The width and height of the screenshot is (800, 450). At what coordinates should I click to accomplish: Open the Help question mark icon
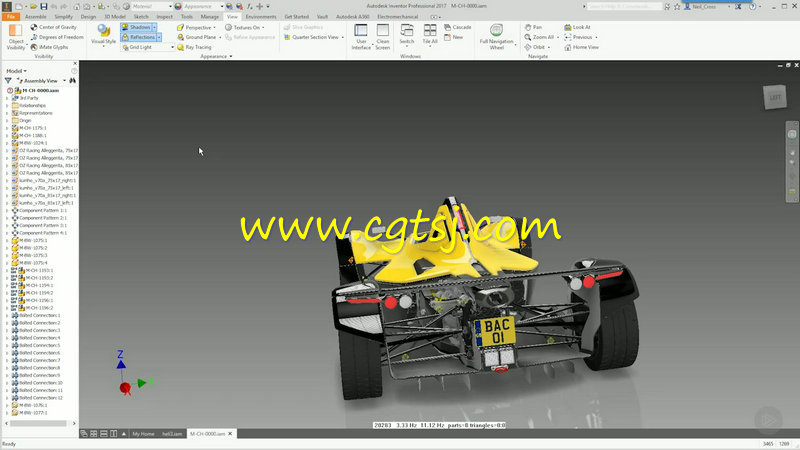[753, 6]
